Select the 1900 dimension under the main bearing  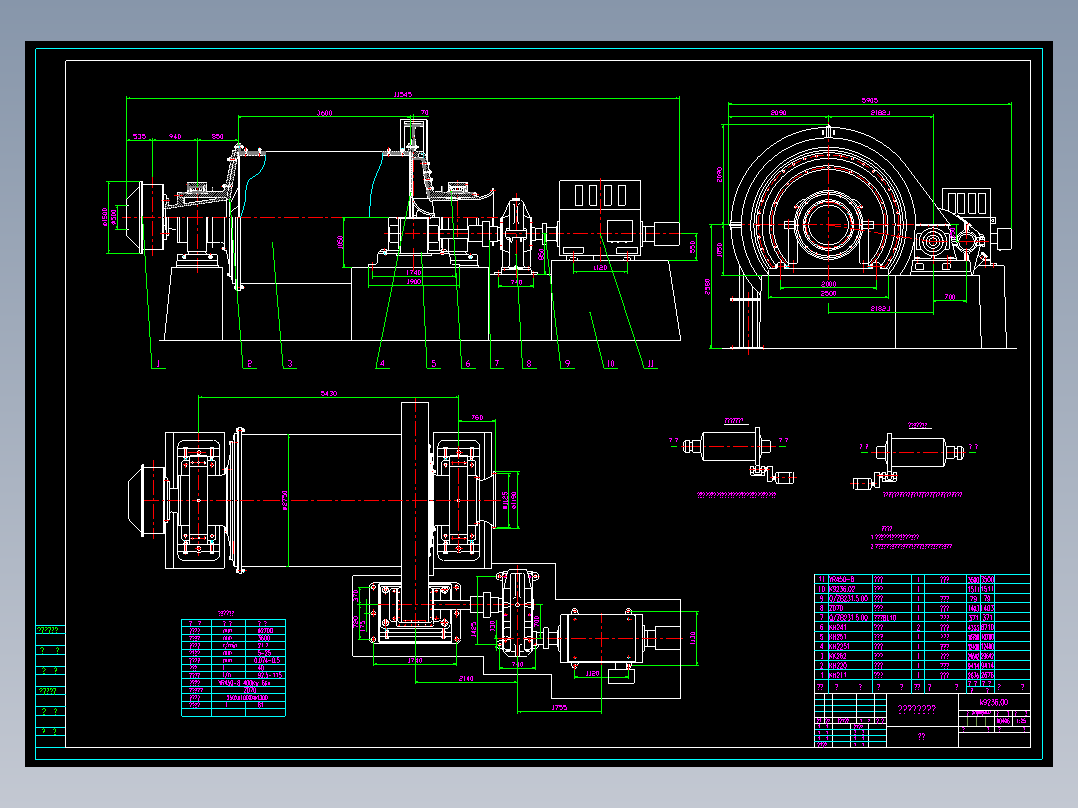click(x=413, y=282)
